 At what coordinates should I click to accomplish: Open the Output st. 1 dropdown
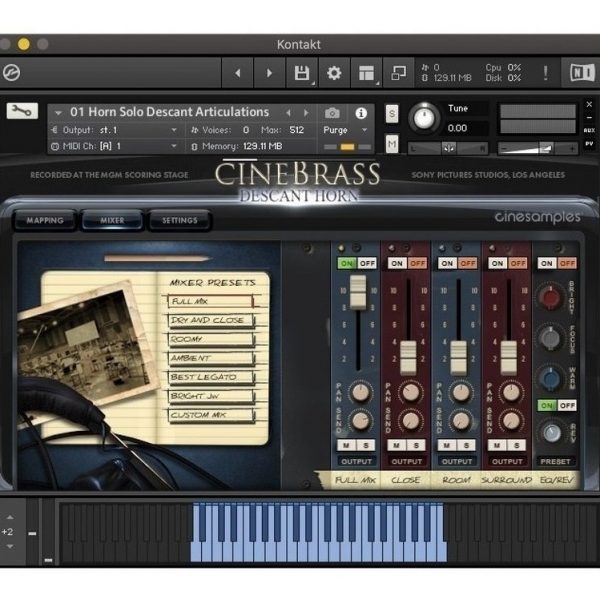click(x=114, y=130)
